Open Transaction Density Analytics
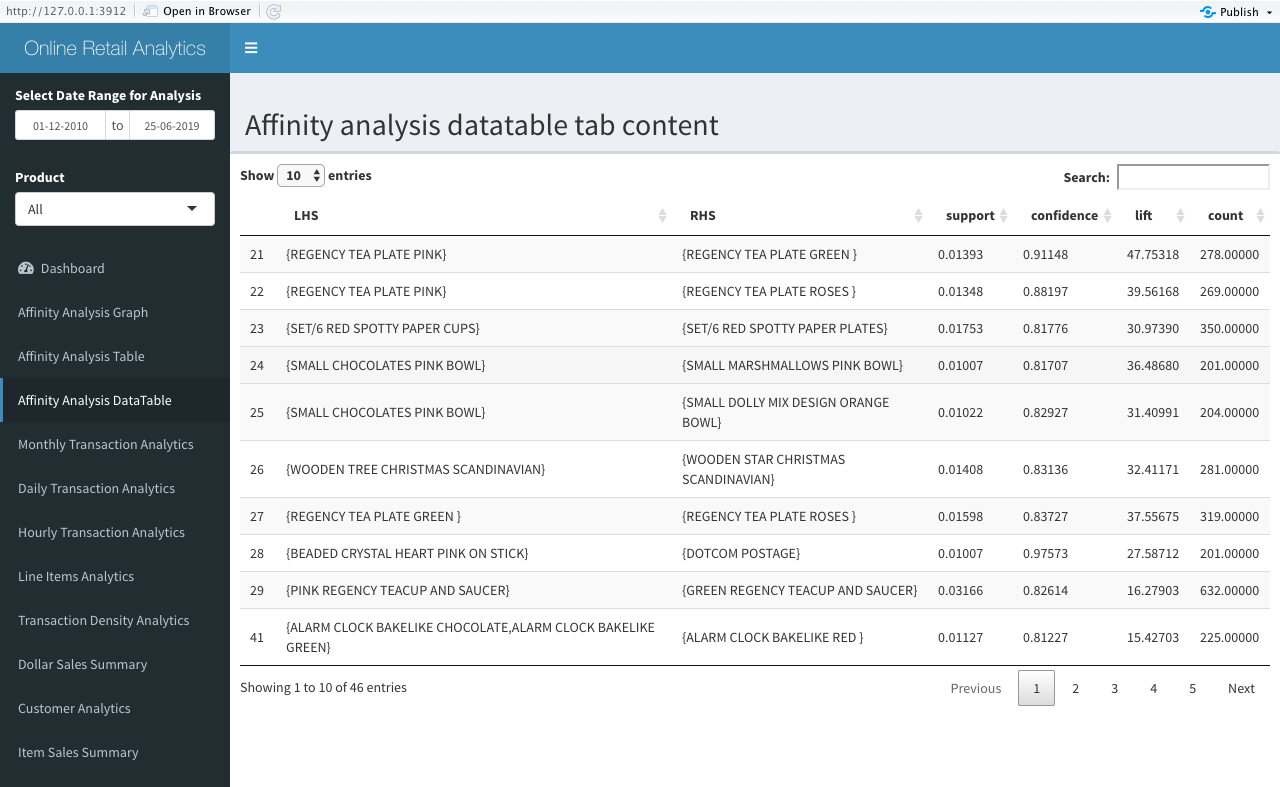Image resolution: width=1280 pixels, height=787 pixels. (x=115, y=620)
